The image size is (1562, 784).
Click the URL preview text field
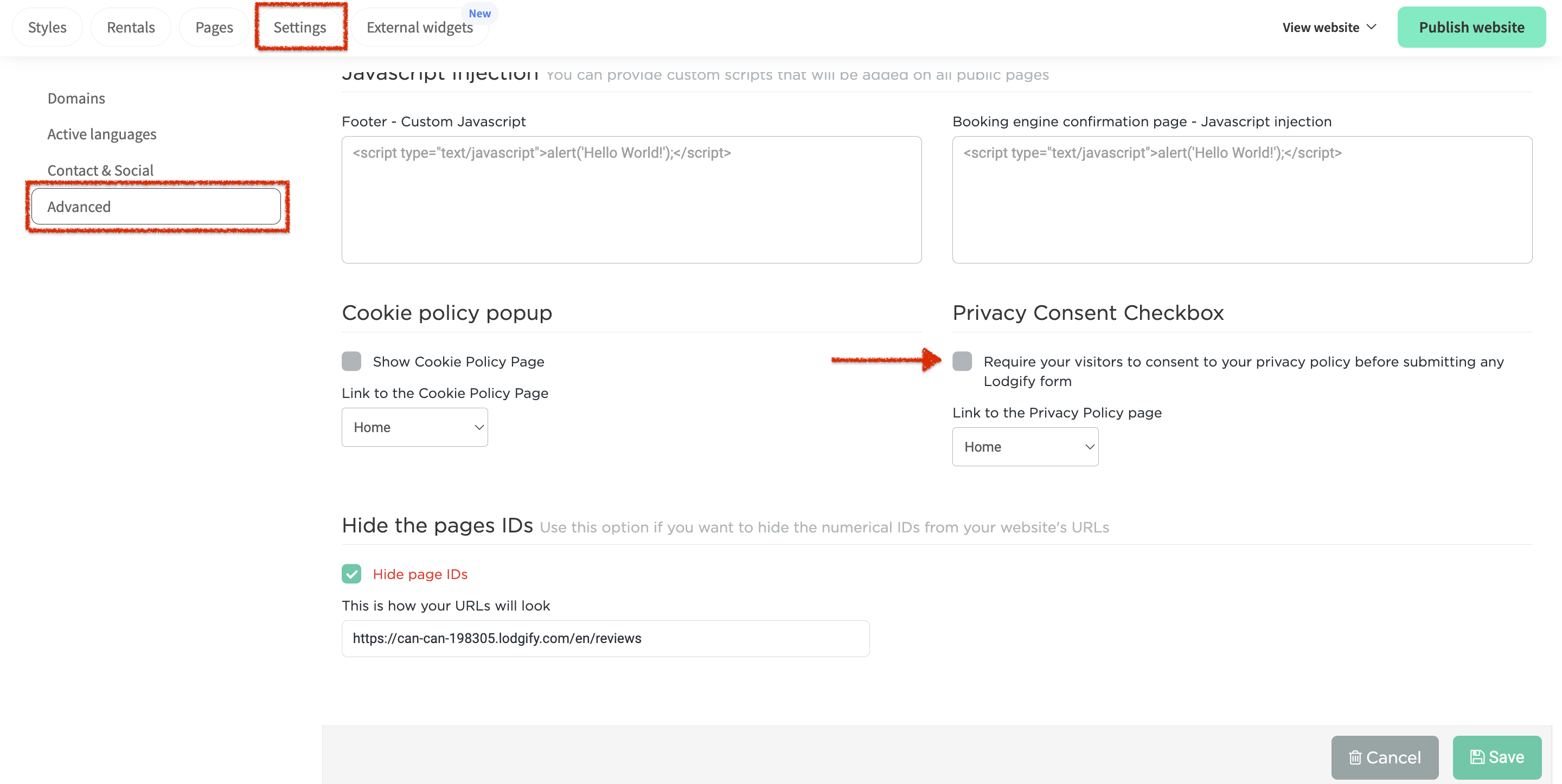[605, 639]
